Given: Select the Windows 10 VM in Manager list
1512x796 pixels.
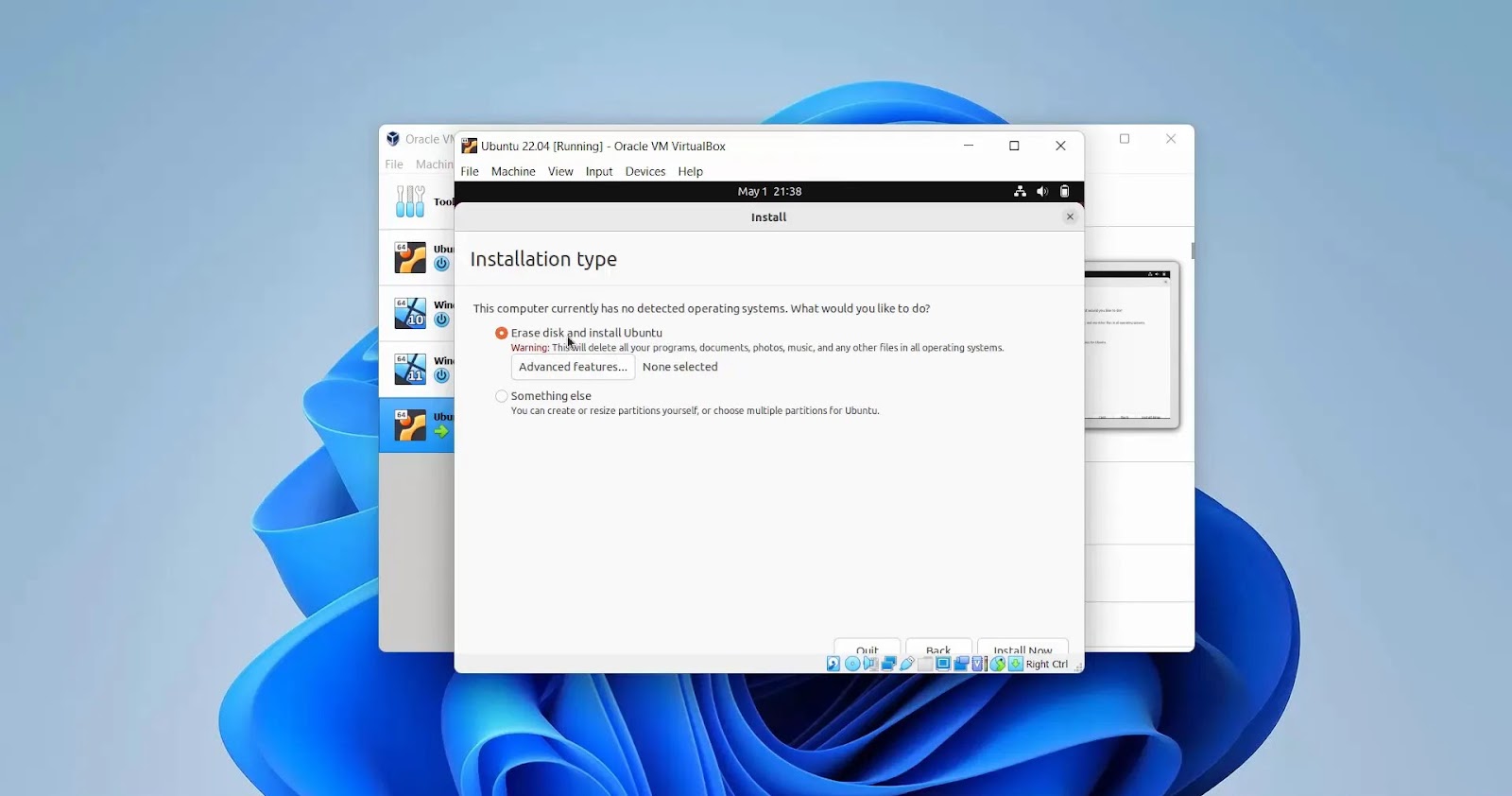Looking at the screenshot, I should (x=417, y=313).
